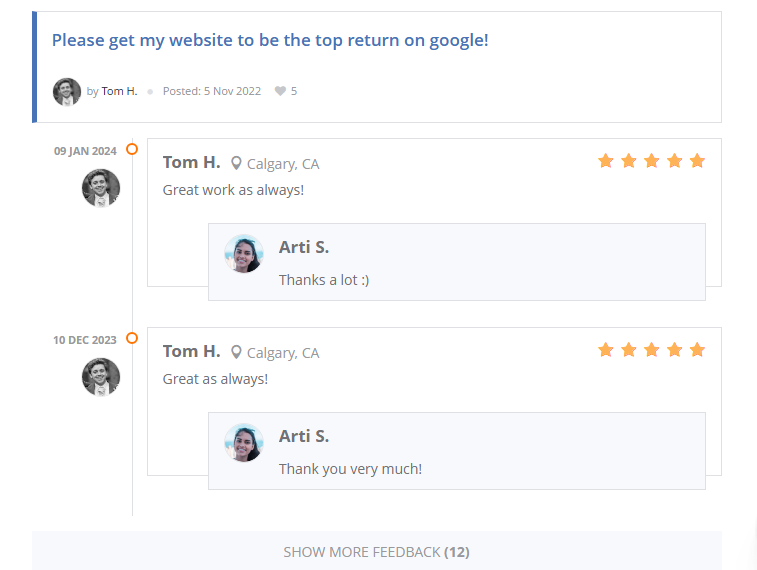Click Arti S. name in the first reply
This screenshot has height=570, width=757.
pos(304,247)
